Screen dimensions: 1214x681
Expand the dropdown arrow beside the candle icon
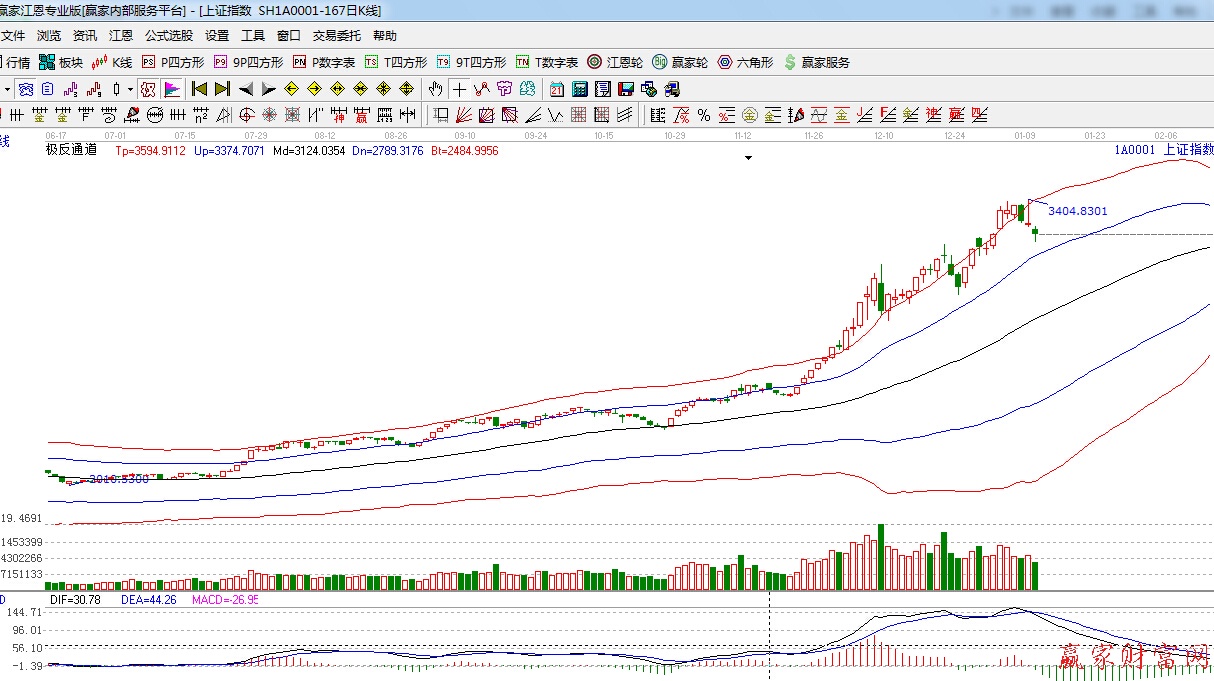click(131, 89)
